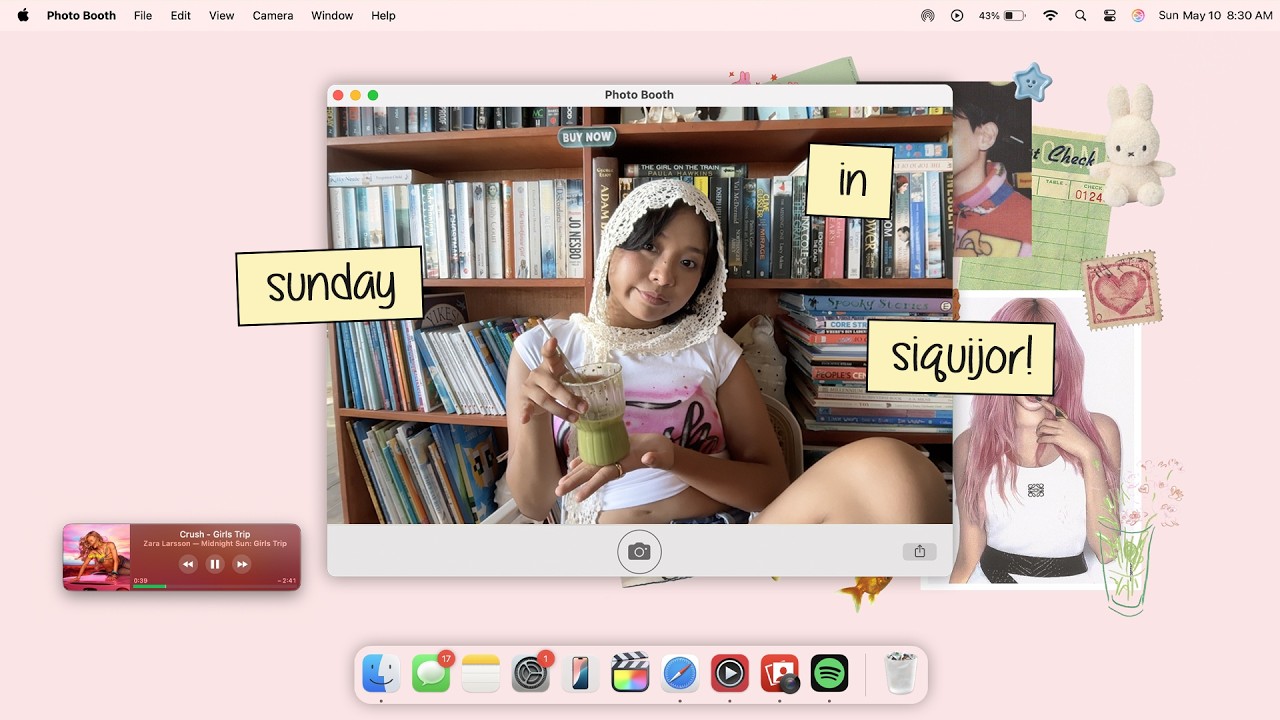Open the Help menu
Screen dimensions: 1280x720
click(383, 15)
